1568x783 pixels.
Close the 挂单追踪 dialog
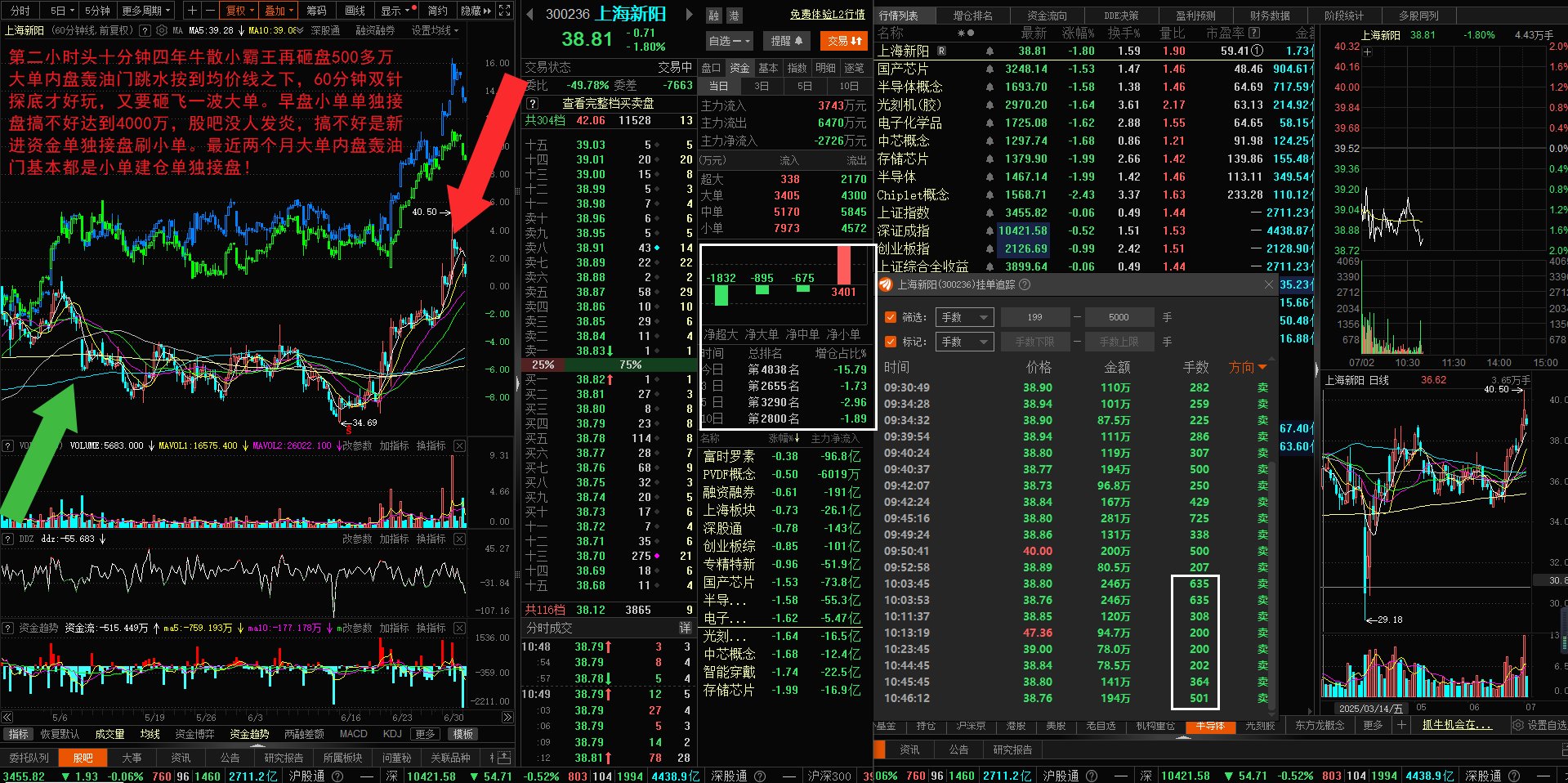tap(1268, 284)
